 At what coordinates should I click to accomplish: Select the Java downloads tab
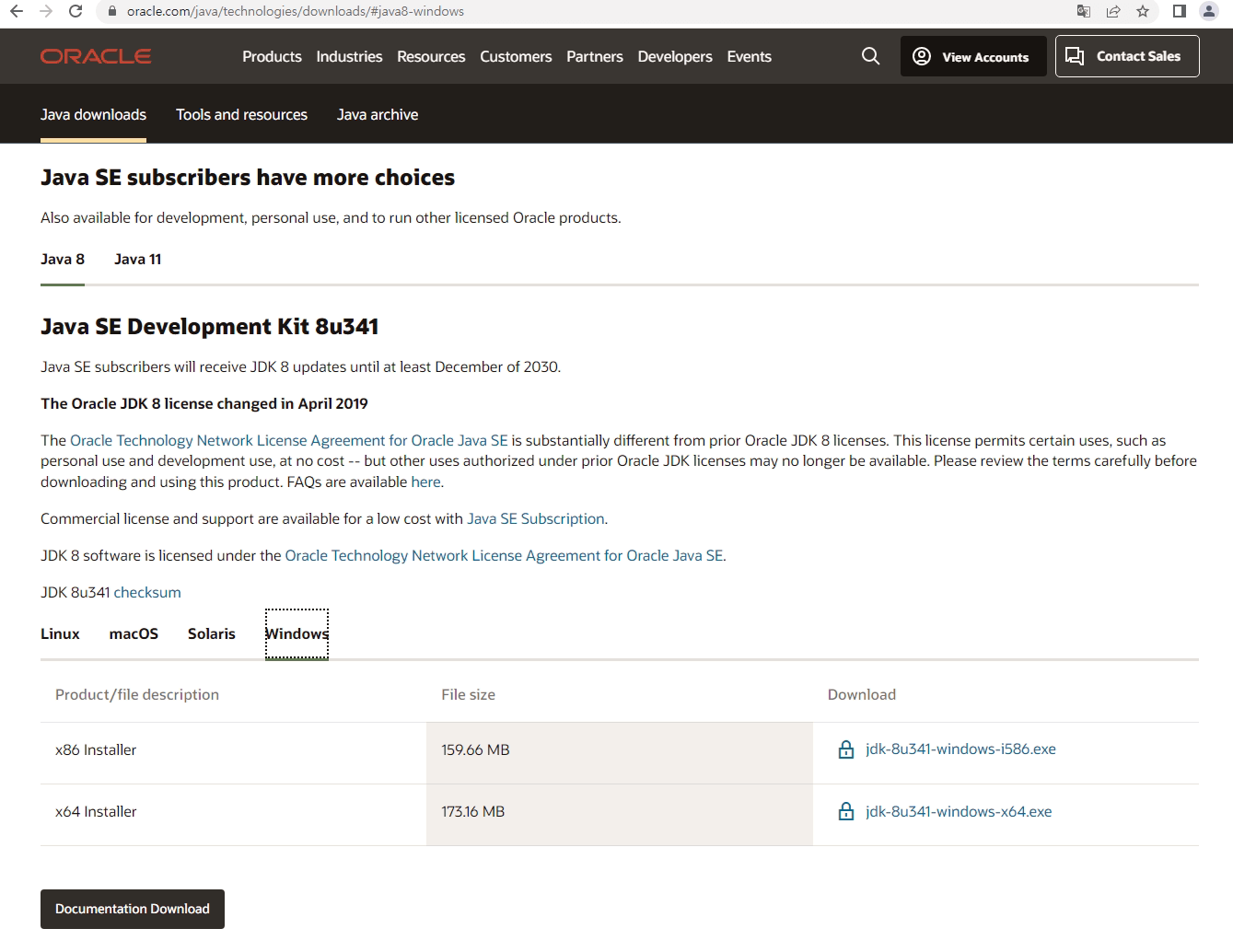coord(93,114)
